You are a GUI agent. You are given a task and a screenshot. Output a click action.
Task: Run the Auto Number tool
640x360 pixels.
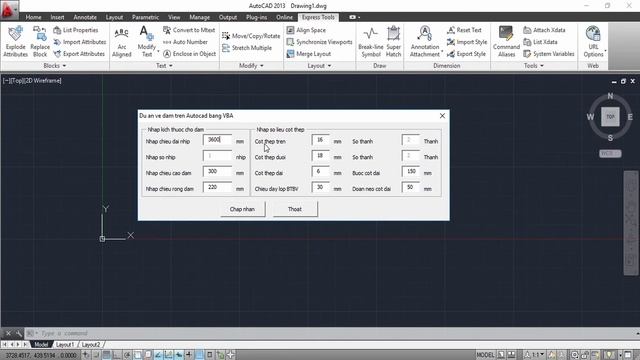pyautogui.click(x=185, y=42)
